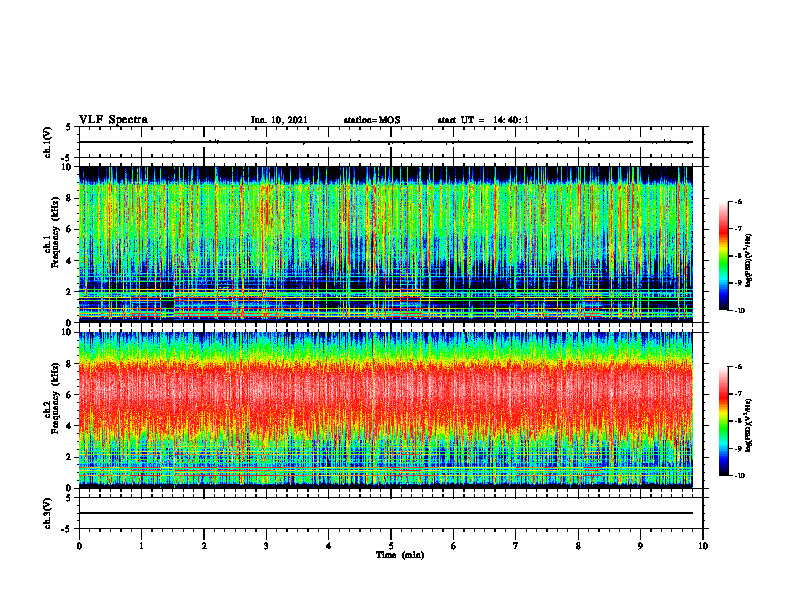Click time axis tick label "7"
This screenshot has height=612, width=792.
pos(516,546)
